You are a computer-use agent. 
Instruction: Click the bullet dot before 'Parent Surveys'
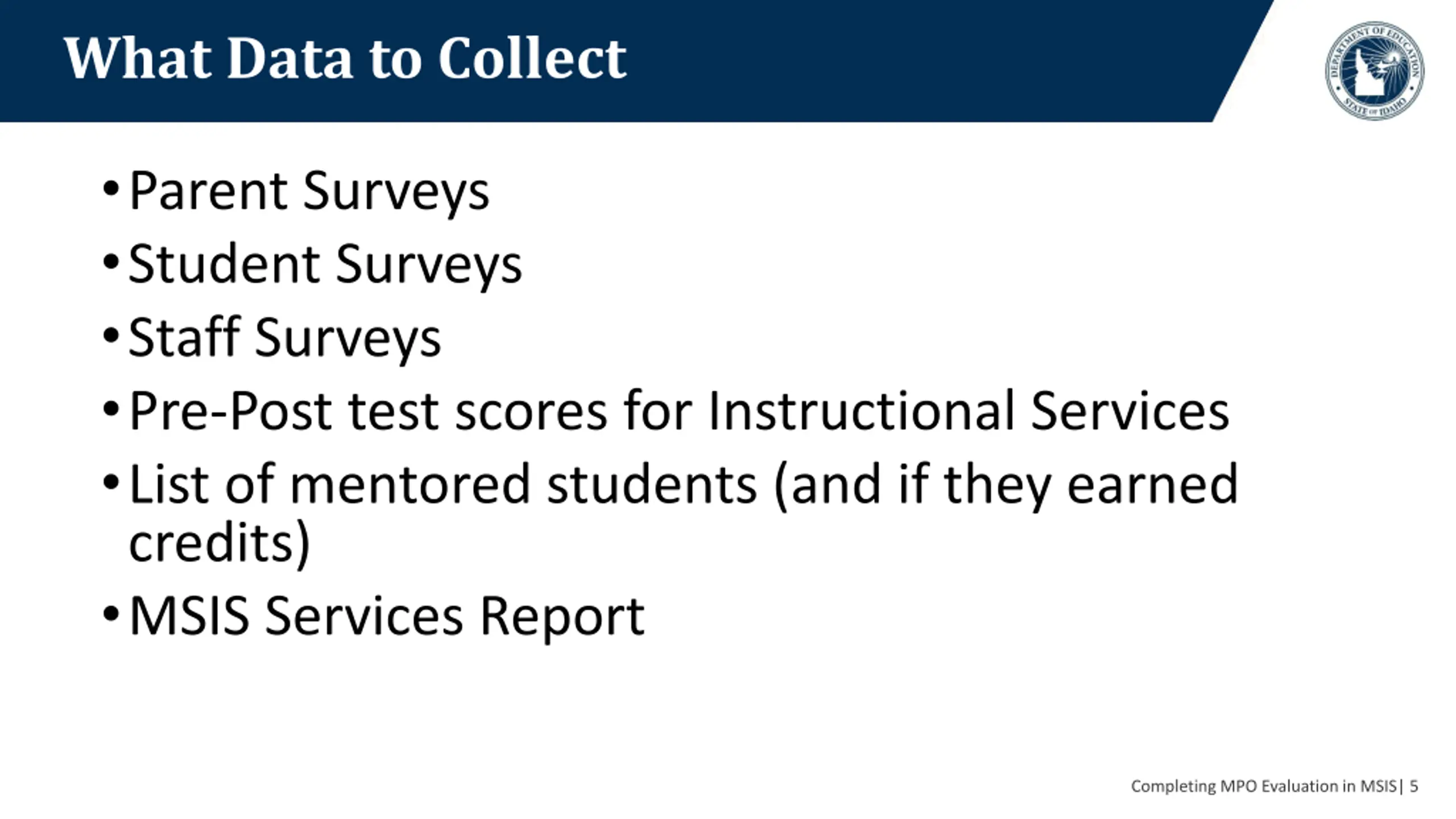(111, 188)
